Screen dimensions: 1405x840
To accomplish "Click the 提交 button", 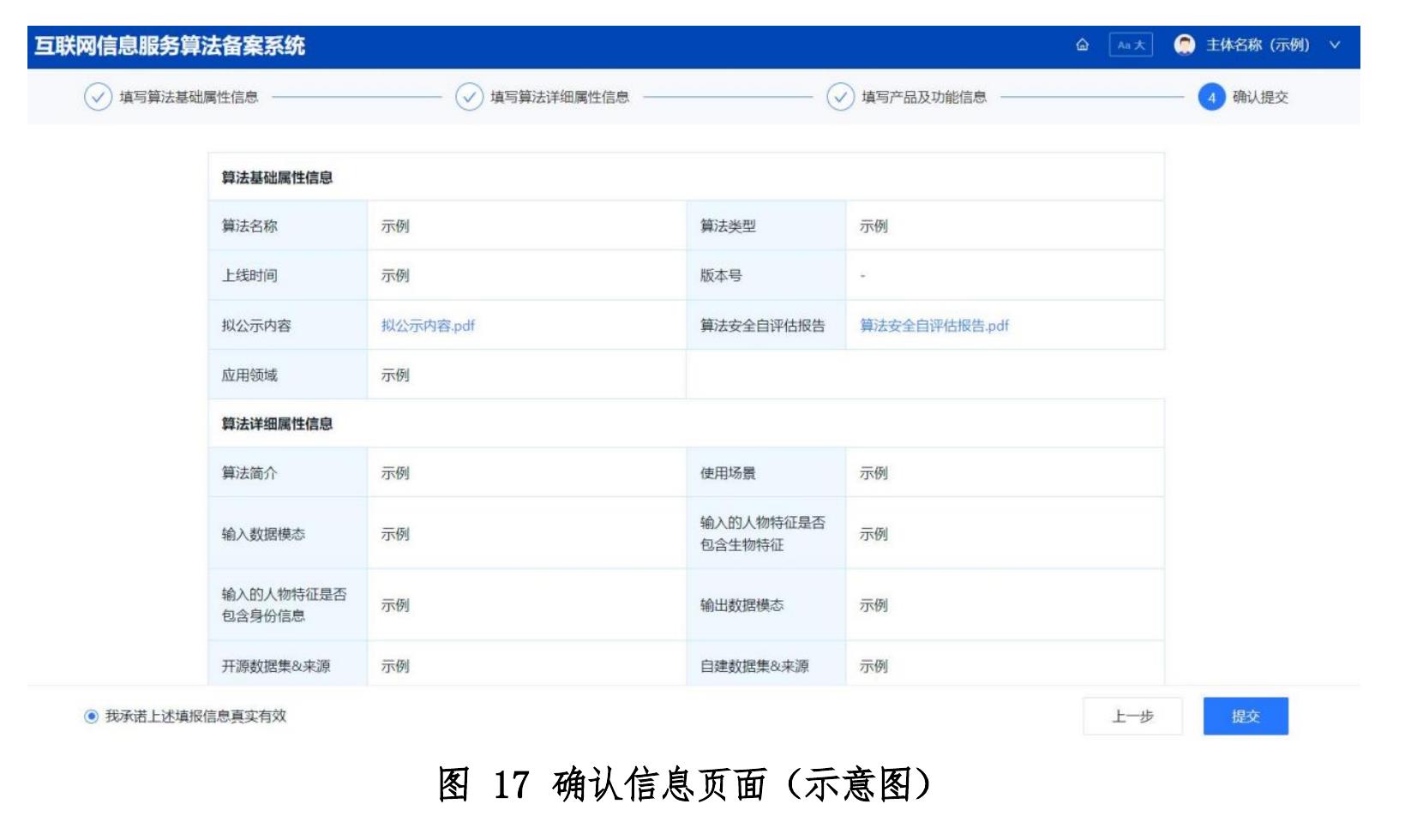I will click(1246, 717).
